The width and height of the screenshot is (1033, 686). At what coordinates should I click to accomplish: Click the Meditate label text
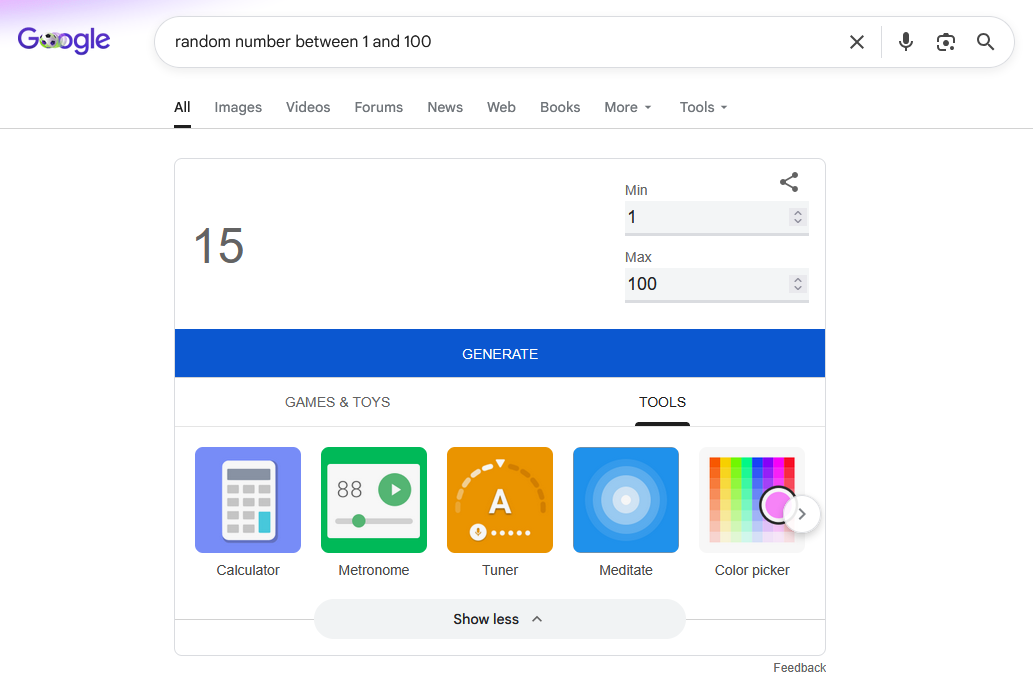[626, 570]
